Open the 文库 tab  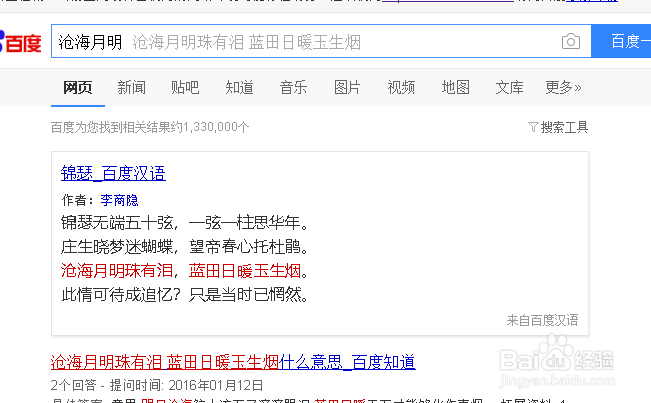(509, 88)
